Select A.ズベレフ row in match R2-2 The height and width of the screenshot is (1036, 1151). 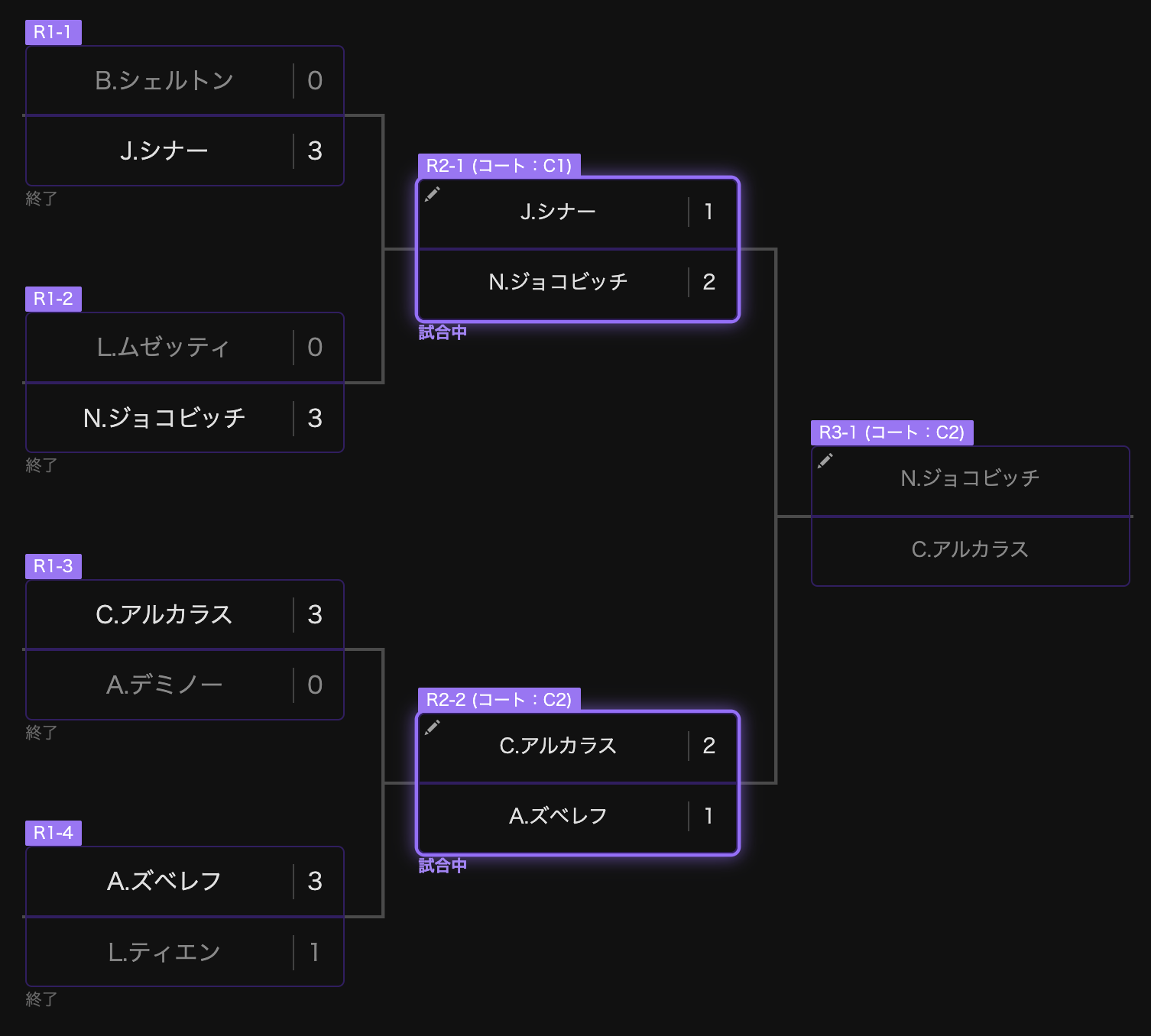(578, 817)
